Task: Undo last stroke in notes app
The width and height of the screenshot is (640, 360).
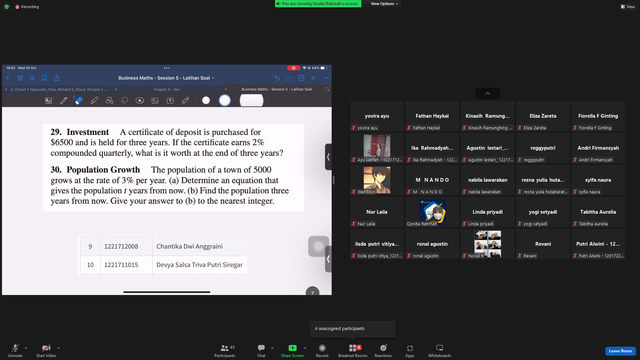Action: (277, 78)
